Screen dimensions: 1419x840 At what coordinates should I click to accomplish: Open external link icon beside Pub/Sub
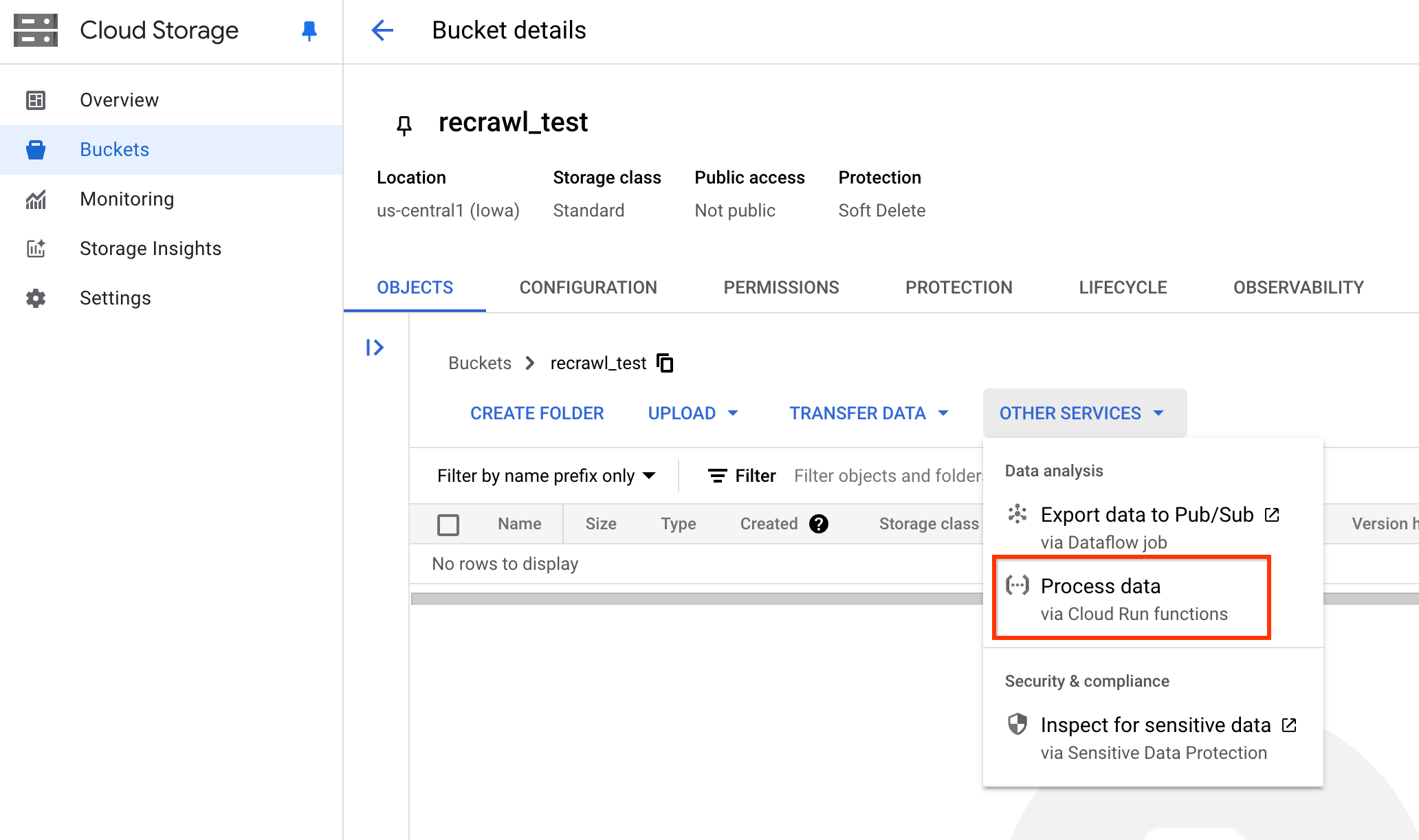pyautogui.click(x=1273, y=514)
